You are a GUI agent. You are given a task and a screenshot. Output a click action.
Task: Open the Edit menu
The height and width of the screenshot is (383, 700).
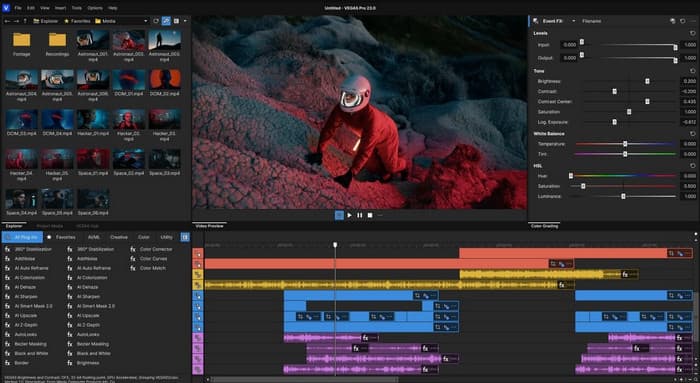click(x=31, y=8)
